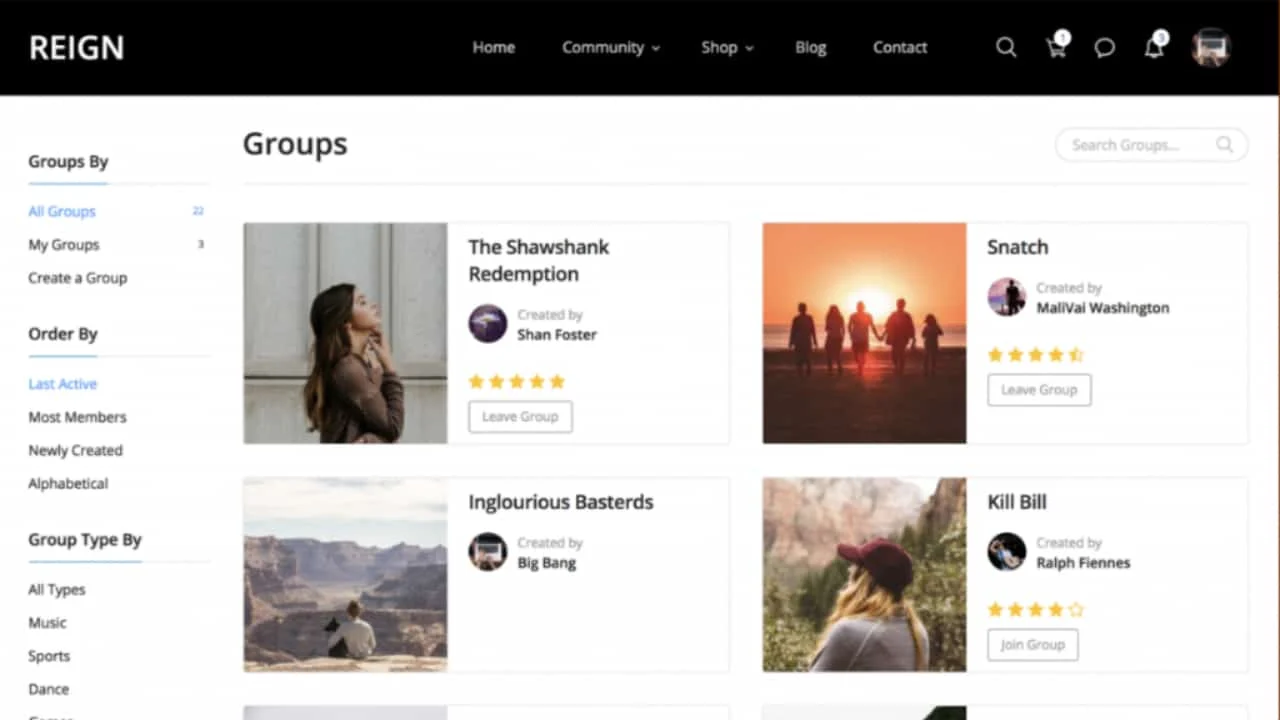Click star rating of Snatch group
The width and height of the screenshot is (1280, 720).
coord(1036,354)
